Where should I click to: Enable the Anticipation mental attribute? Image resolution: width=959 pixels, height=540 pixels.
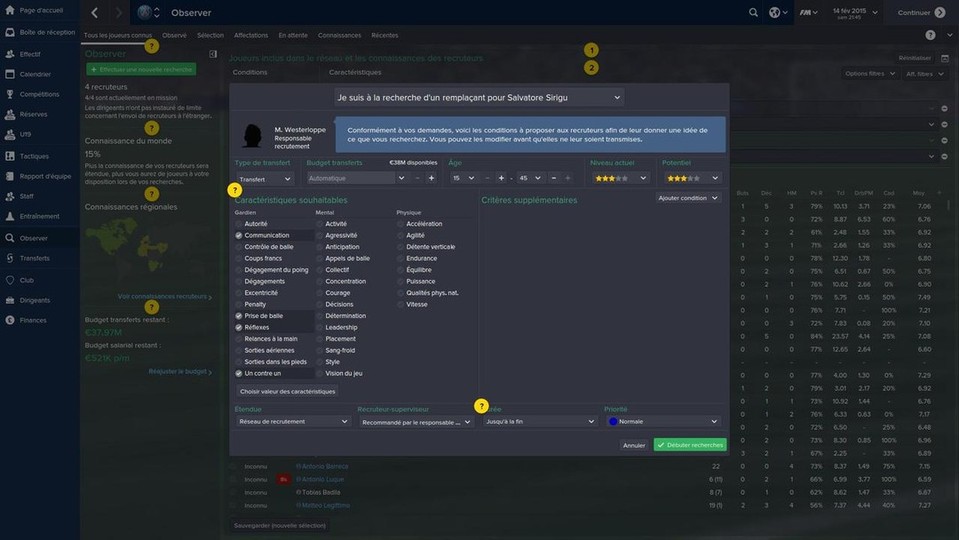pyautogui.click(x=320, y=247)
